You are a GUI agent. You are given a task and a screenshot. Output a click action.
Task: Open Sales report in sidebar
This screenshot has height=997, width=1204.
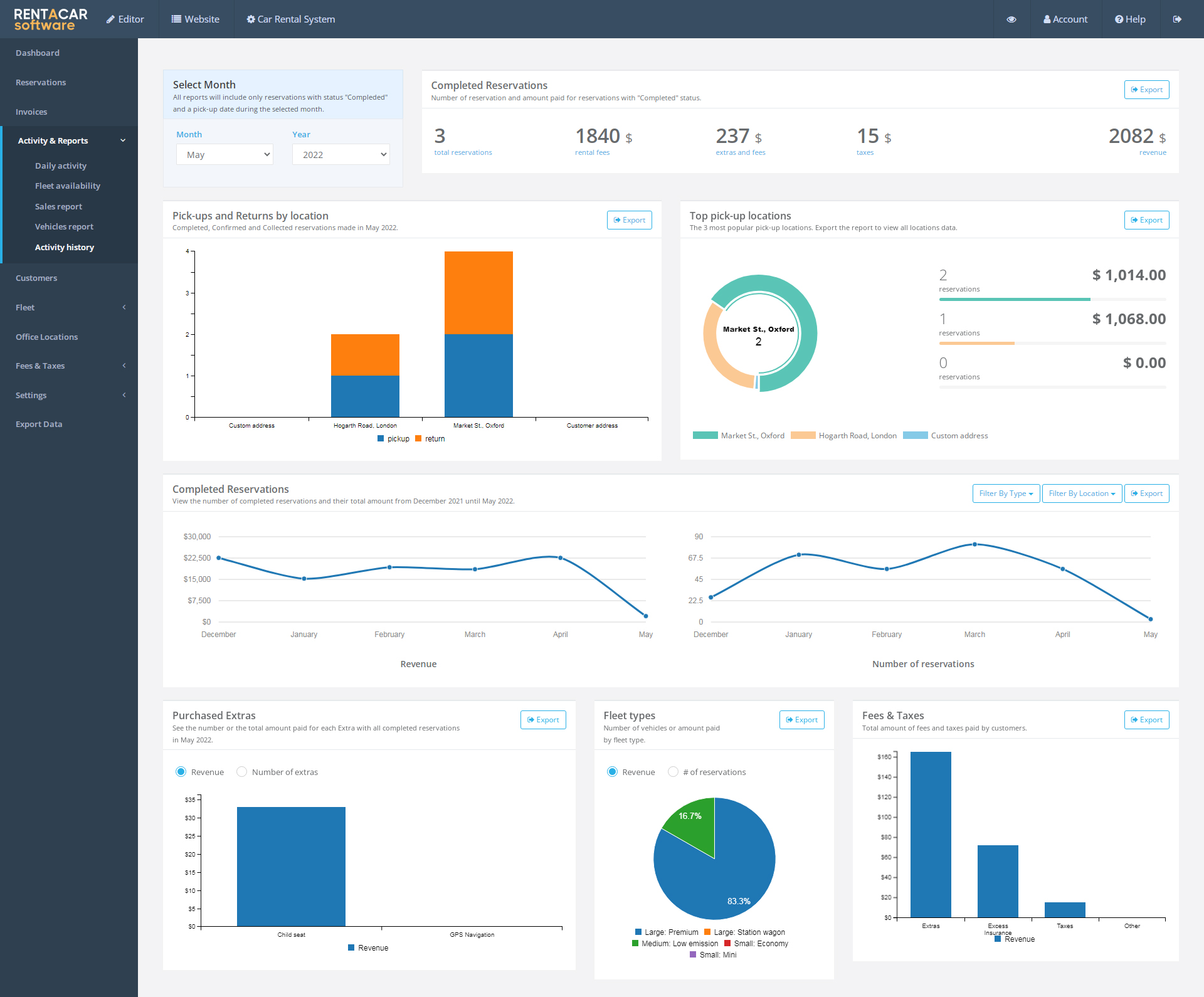coord(58,206)
